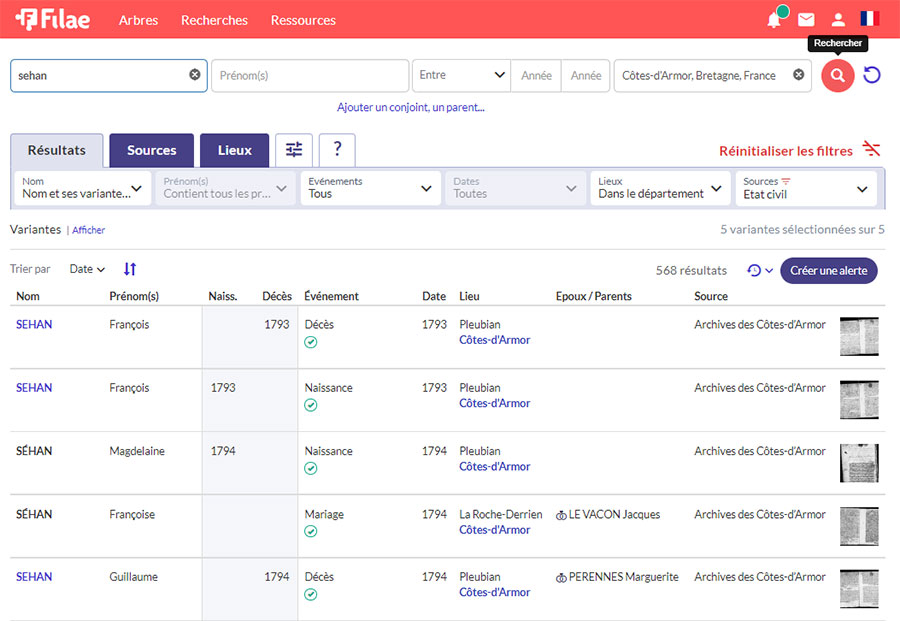Click the red search magnifier button
The image size is (900, 621).
coord(837,76)
